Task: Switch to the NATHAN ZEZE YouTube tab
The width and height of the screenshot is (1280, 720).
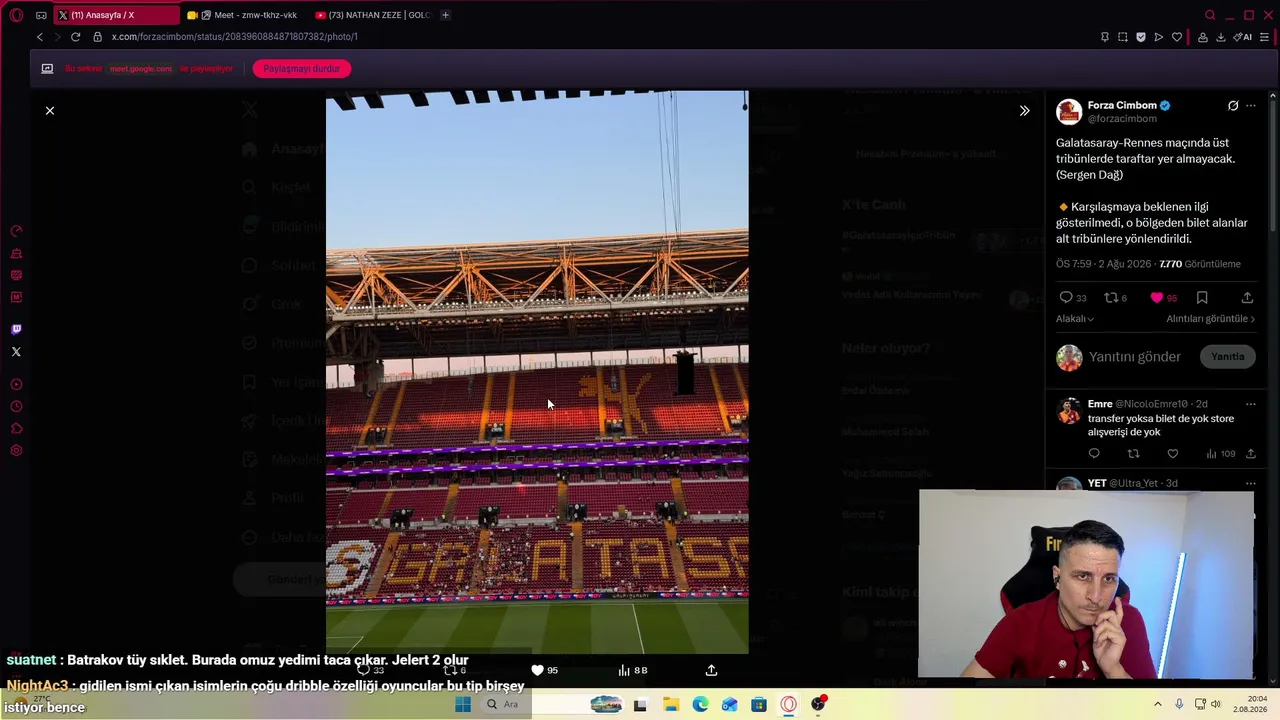Action: pyautogui.click(x=372, y=15)
